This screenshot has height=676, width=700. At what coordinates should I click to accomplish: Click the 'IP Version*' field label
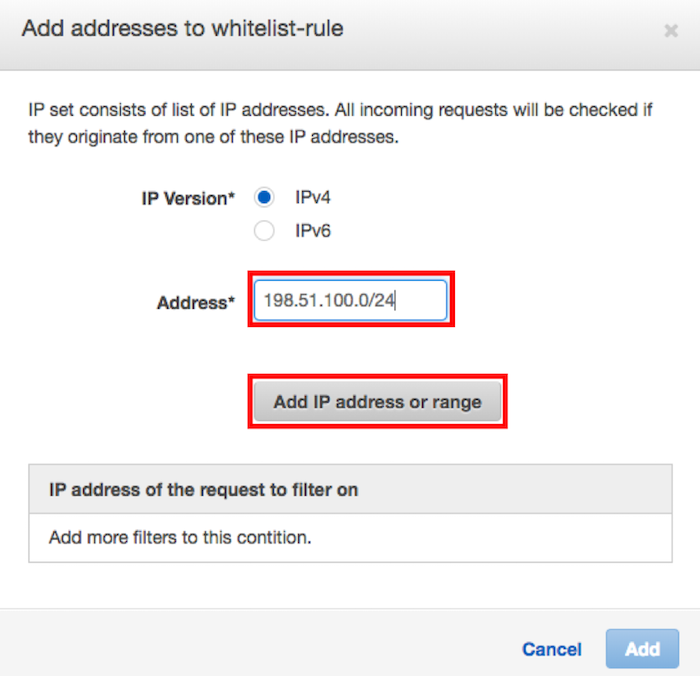(x=188, y=198)
